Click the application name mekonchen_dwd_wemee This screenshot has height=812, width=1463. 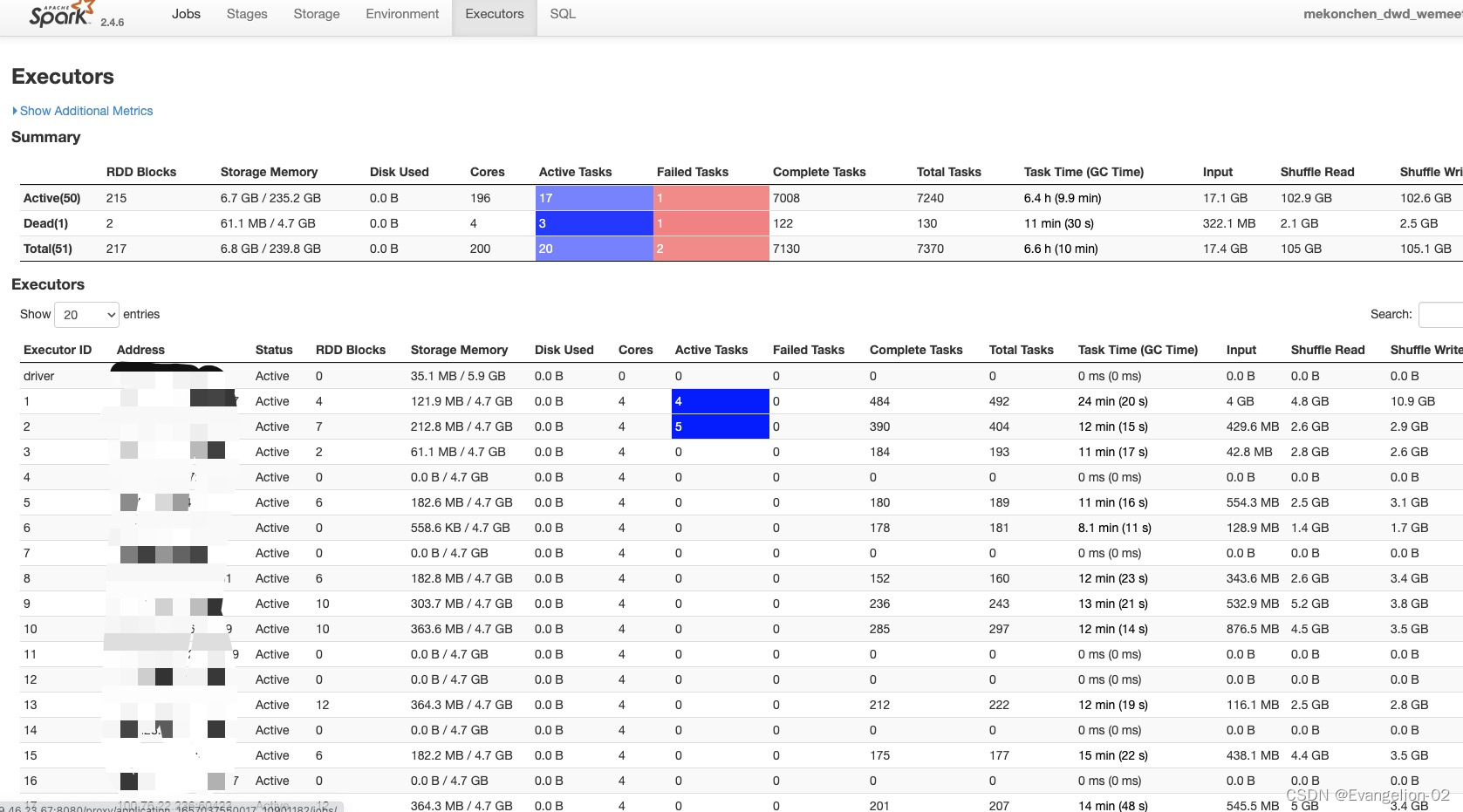pyautogui.click(x=1383, y=14)
